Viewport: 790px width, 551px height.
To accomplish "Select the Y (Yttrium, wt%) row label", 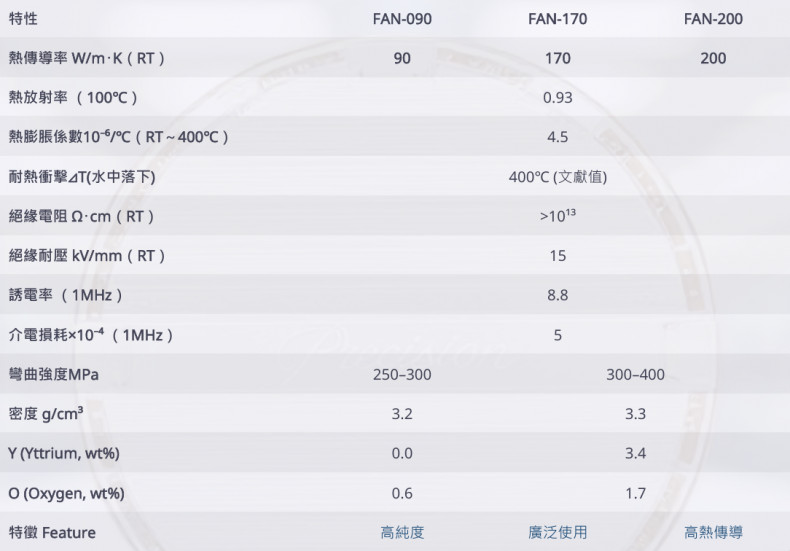I will pos(63,453).
